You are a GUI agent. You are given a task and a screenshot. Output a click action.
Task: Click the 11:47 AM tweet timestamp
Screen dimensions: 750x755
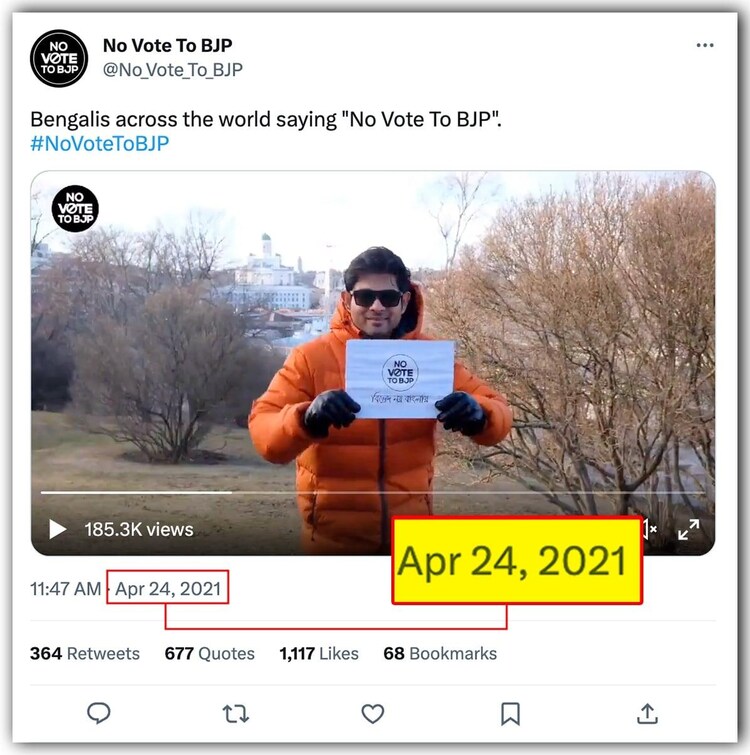pos(65,589)
